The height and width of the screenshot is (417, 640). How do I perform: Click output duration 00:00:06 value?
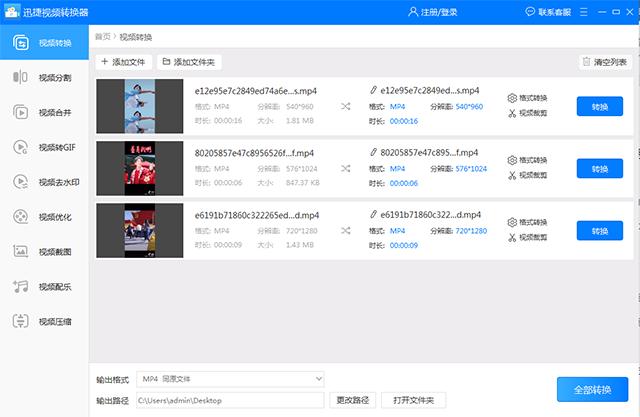[x=404, y=183]
